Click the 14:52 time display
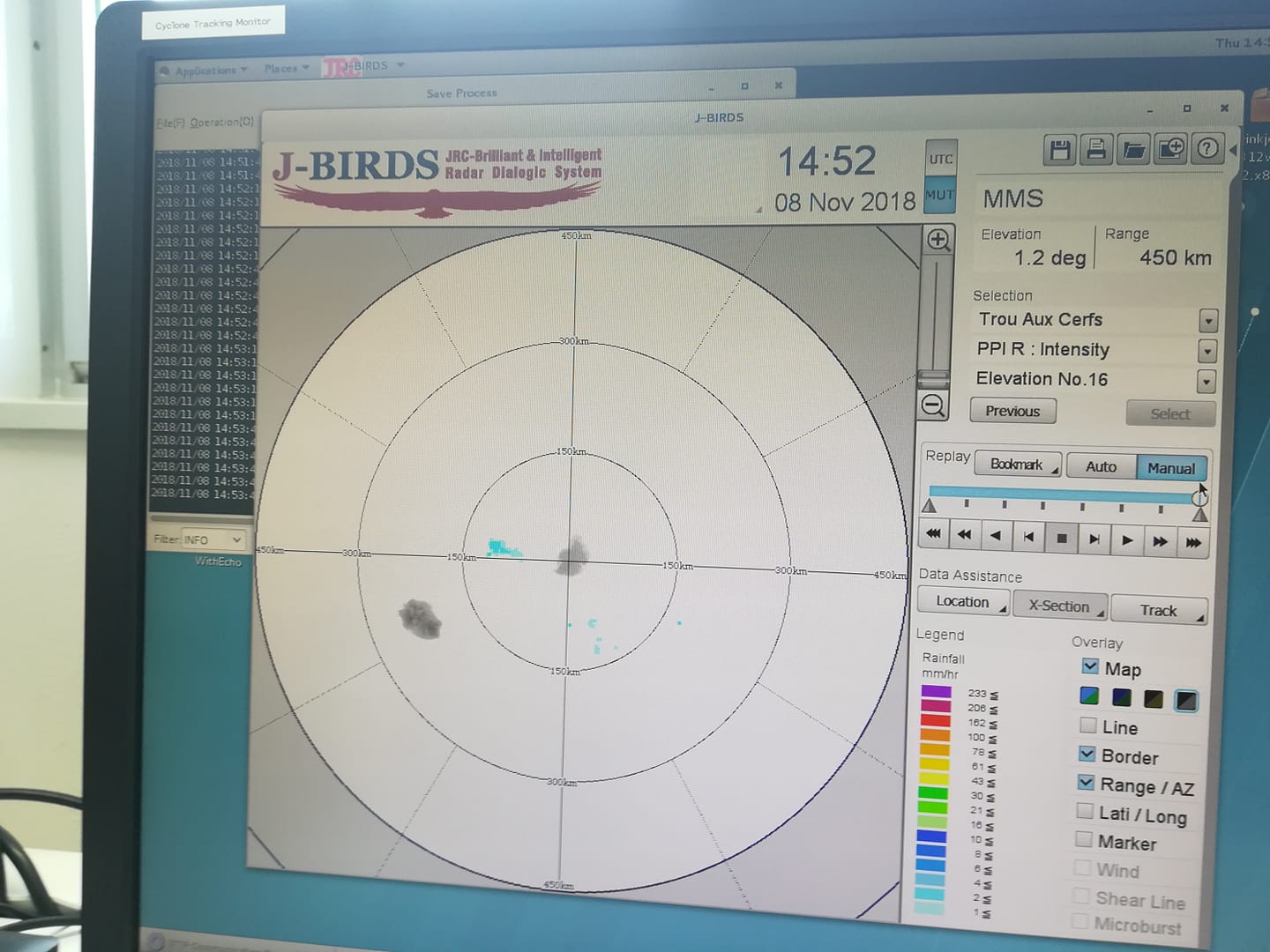The width and height of the screenshot is (1270, 952). [x=826, y=161]
